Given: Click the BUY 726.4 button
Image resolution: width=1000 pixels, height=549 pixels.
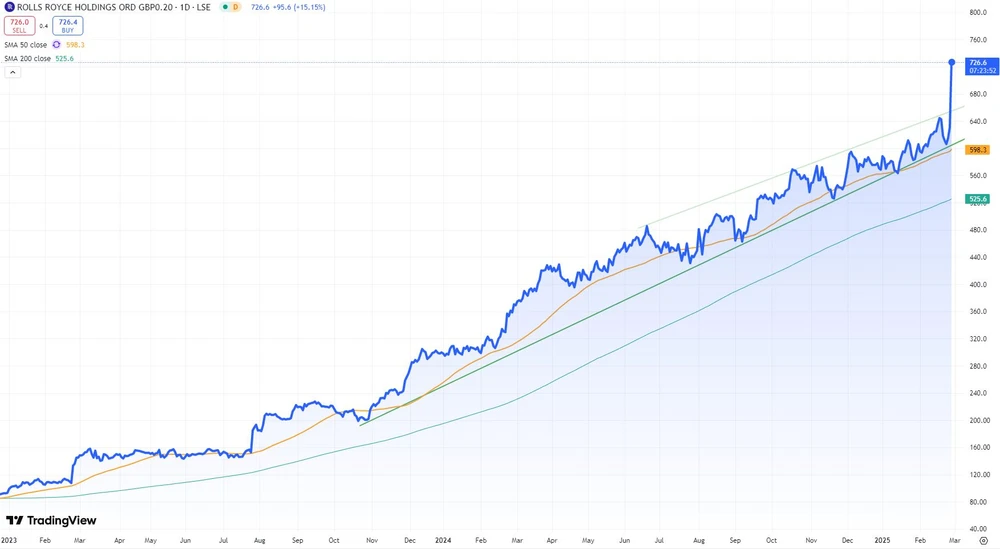Looking at the screenshot, I should 68,25.
